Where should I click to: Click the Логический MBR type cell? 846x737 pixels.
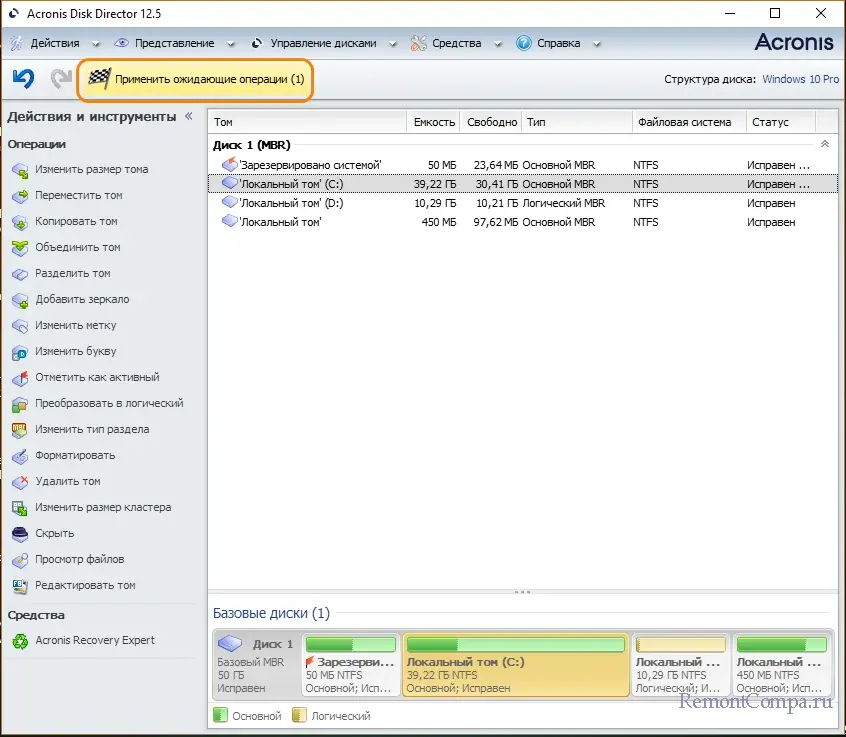pos(564,203)
